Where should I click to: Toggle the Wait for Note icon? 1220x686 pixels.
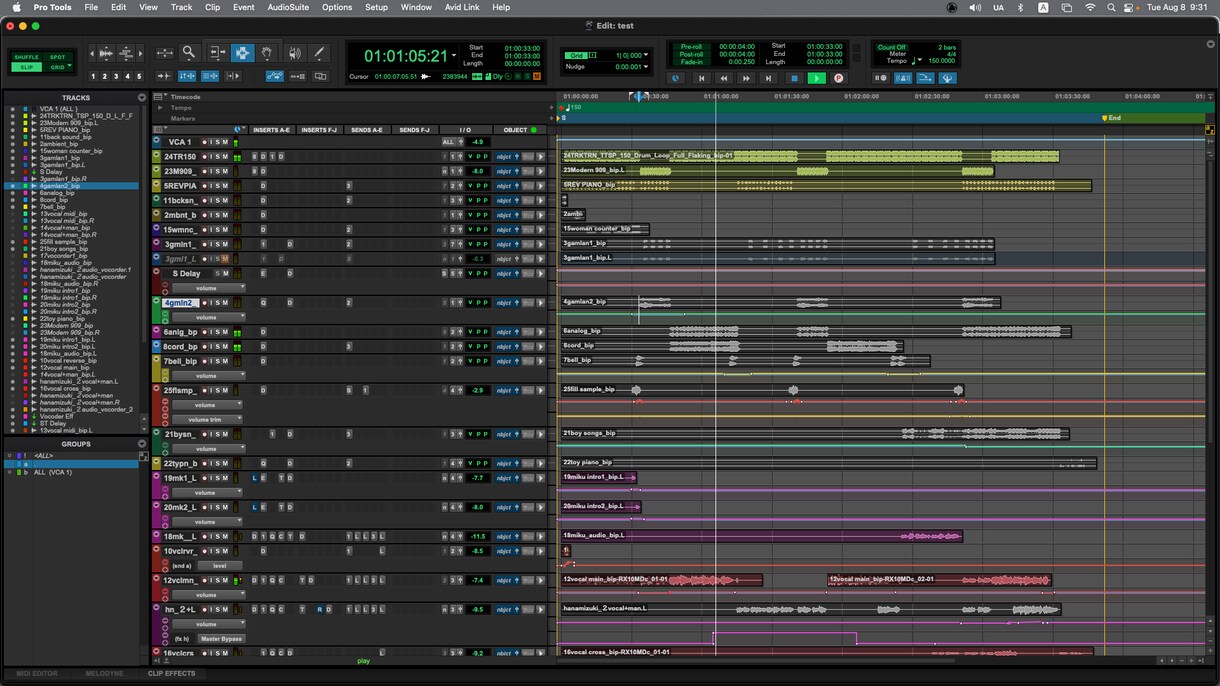(880, 78)
